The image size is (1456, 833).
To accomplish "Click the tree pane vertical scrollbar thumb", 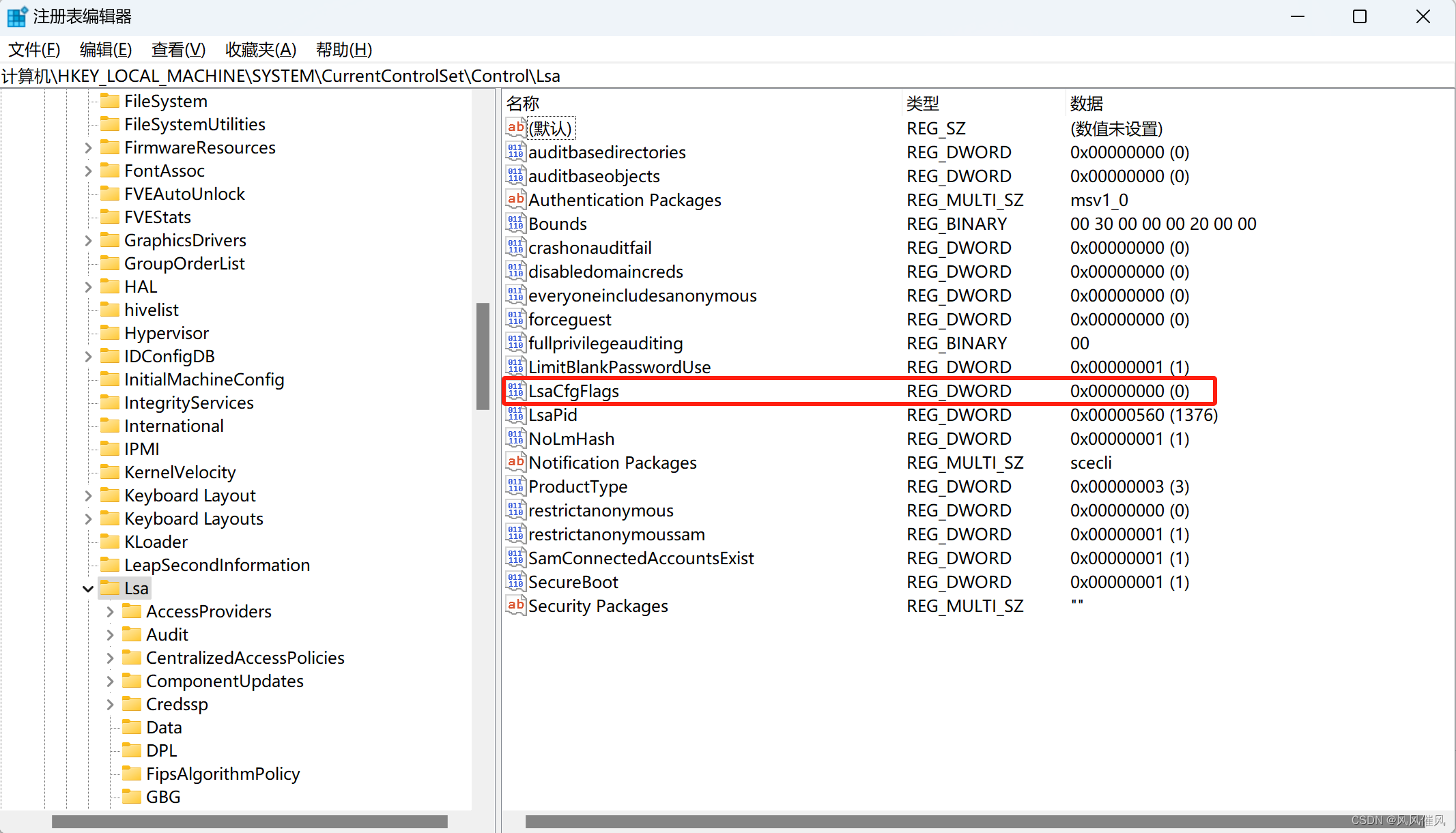I will pyautogui.click(x=483, y=355).
